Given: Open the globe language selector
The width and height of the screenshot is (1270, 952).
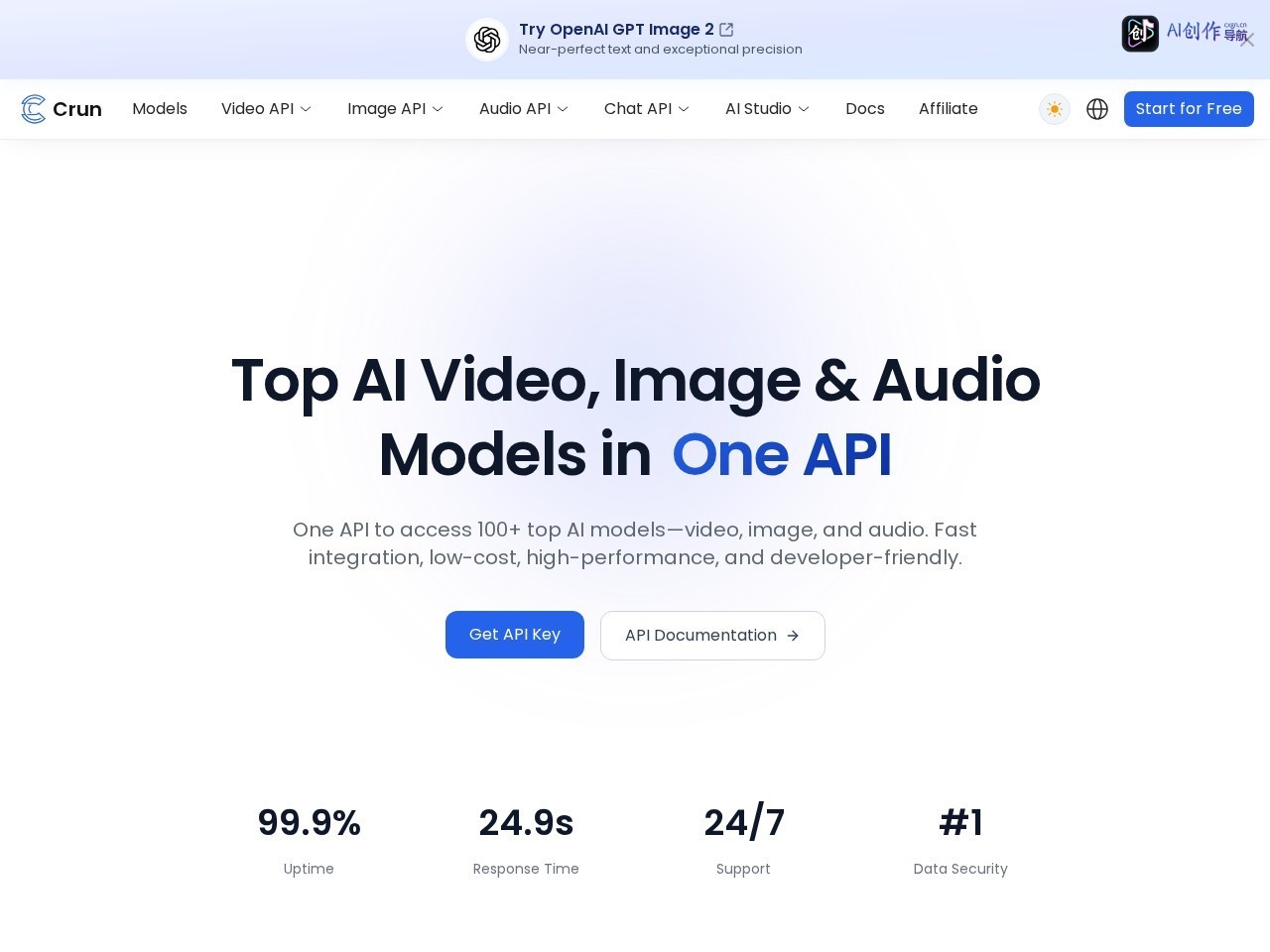Looking at the screenshot, I should point(1097,109).
